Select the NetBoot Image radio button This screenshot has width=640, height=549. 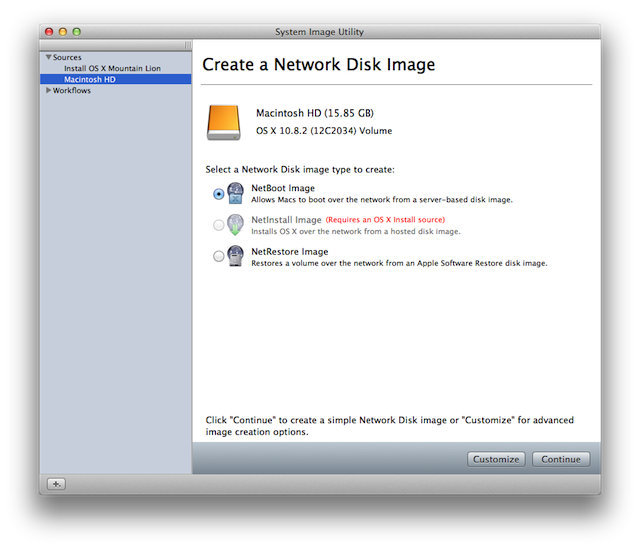[218, 194]
